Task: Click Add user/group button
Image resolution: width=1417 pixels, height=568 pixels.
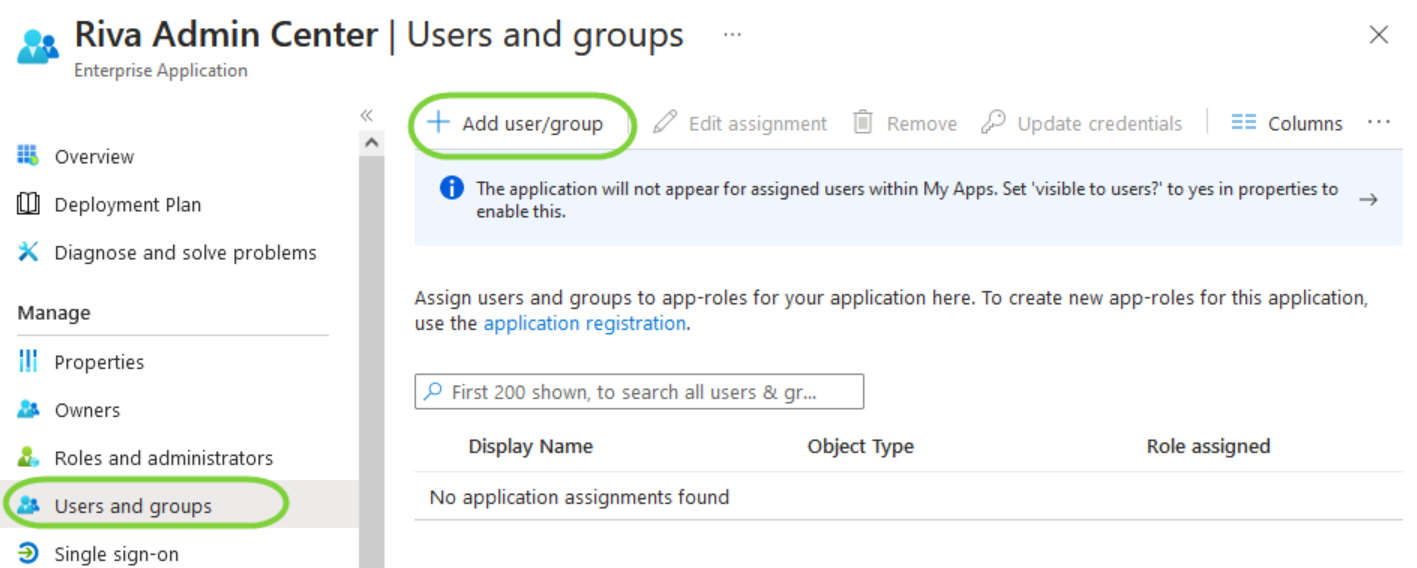Action: (515, 124)
